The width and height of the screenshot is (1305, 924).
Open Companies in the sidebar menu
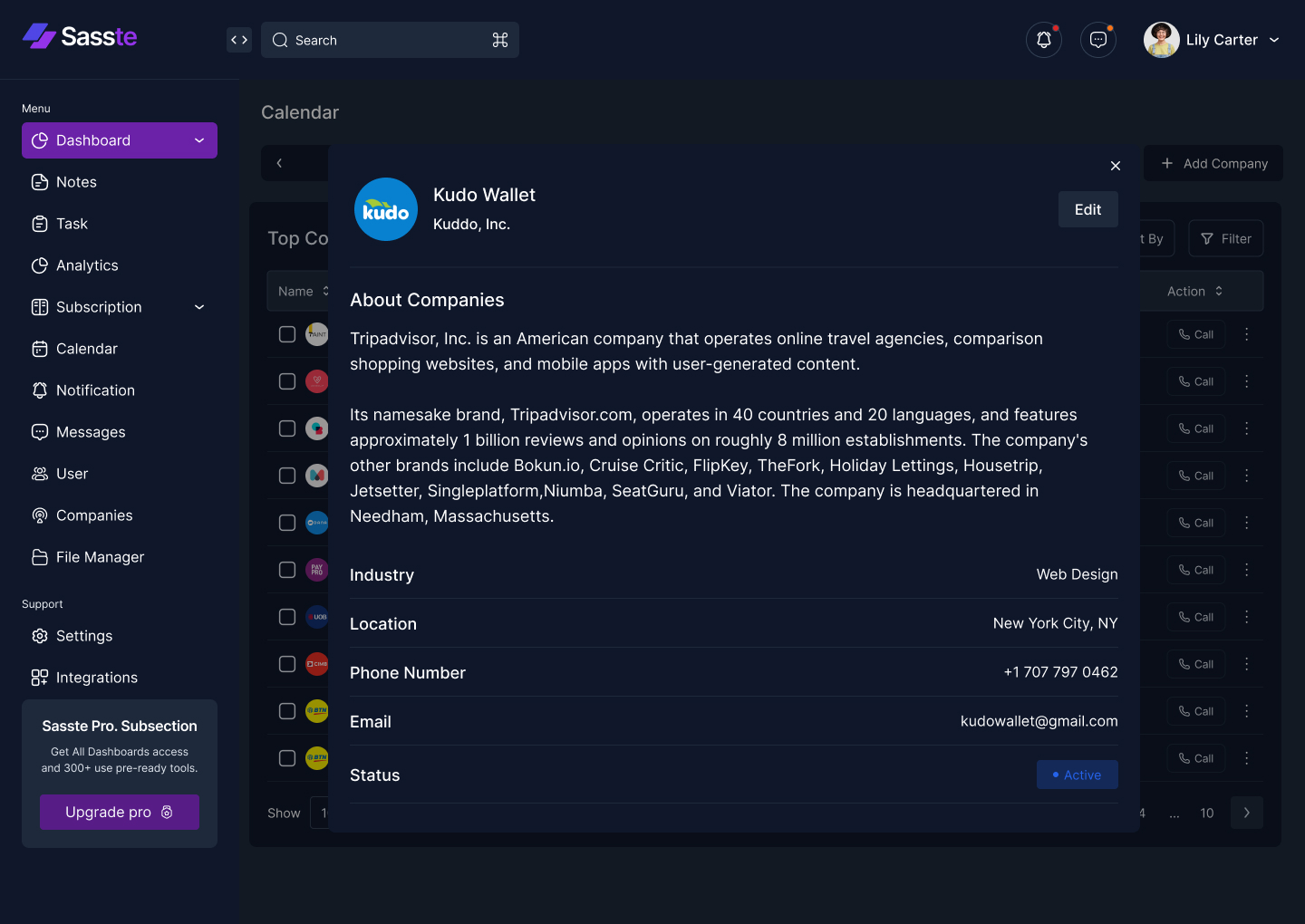coord(94,515)
